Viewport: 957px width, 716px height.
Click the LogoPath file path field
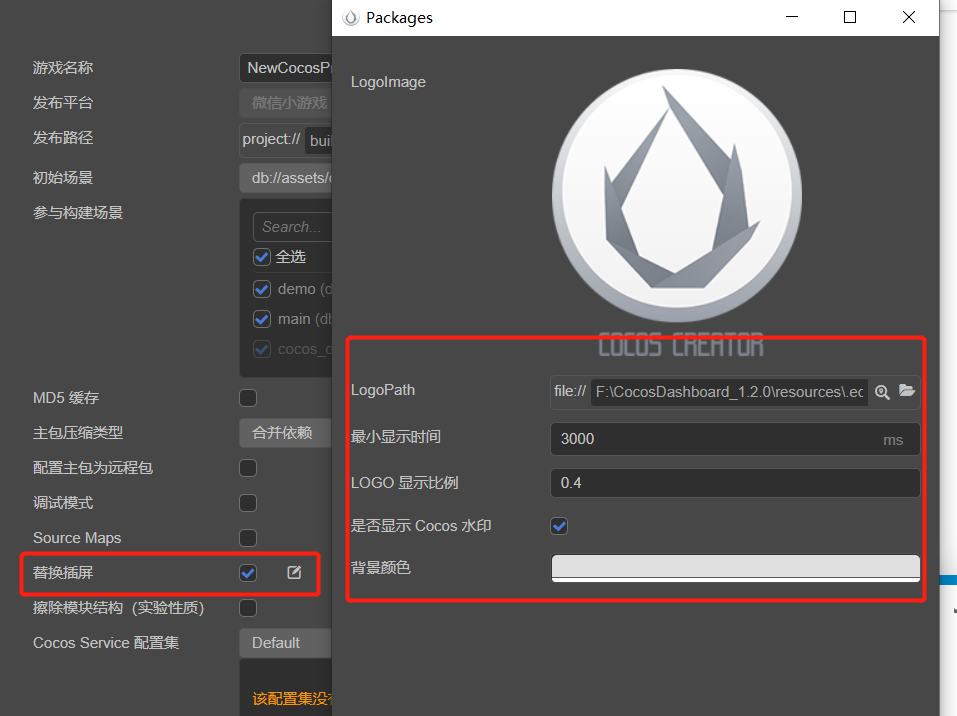[729, 392]
